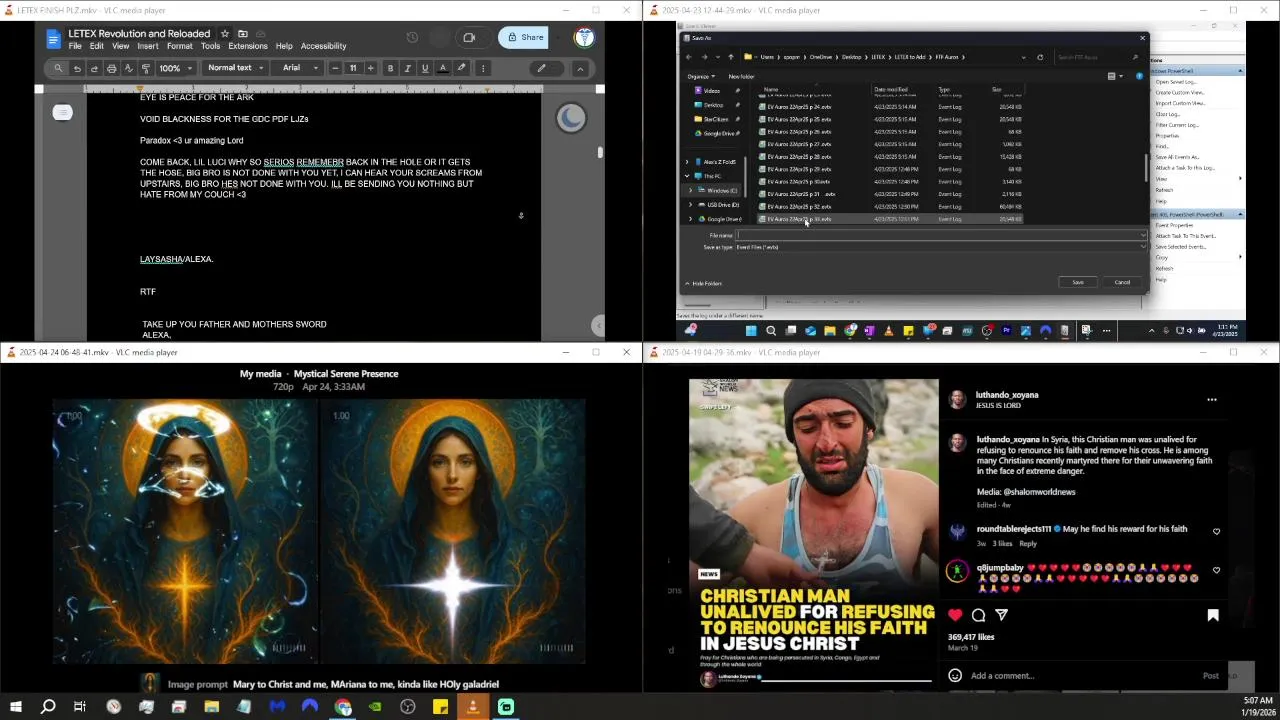The image size is (1280, 720).
Task: Open the File menu in Docs
Action: click(75, 46)
